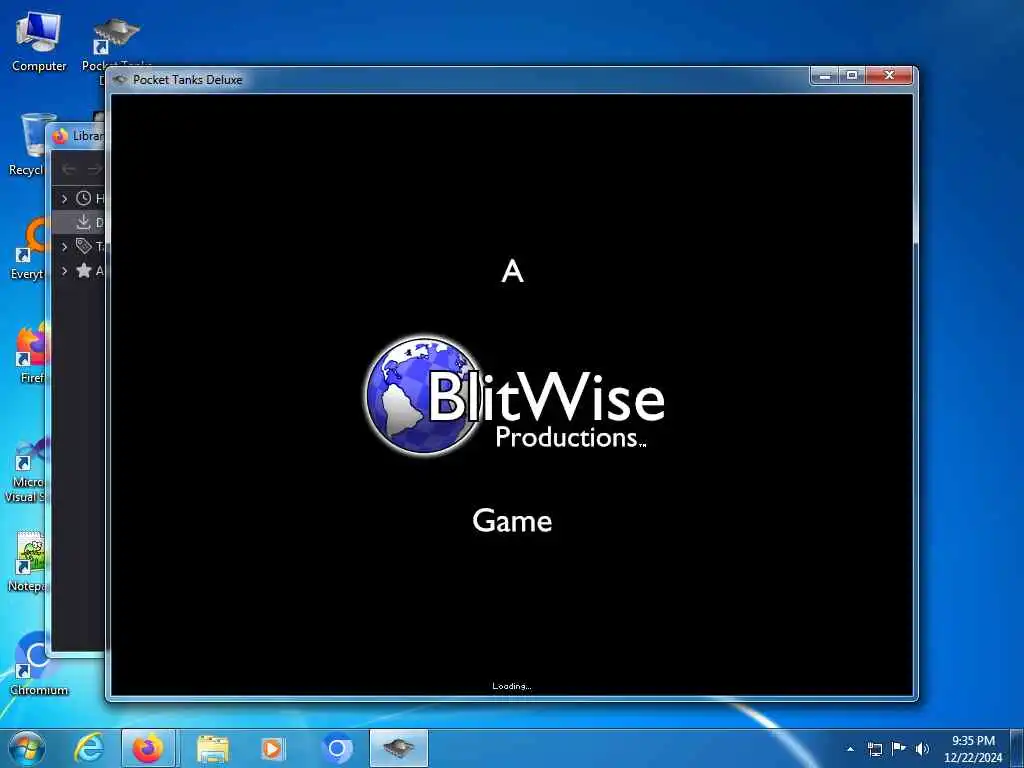Screen dimensions: 1024x768
Task: Select the Downloads row in Library window
Action: coord(78,222)
